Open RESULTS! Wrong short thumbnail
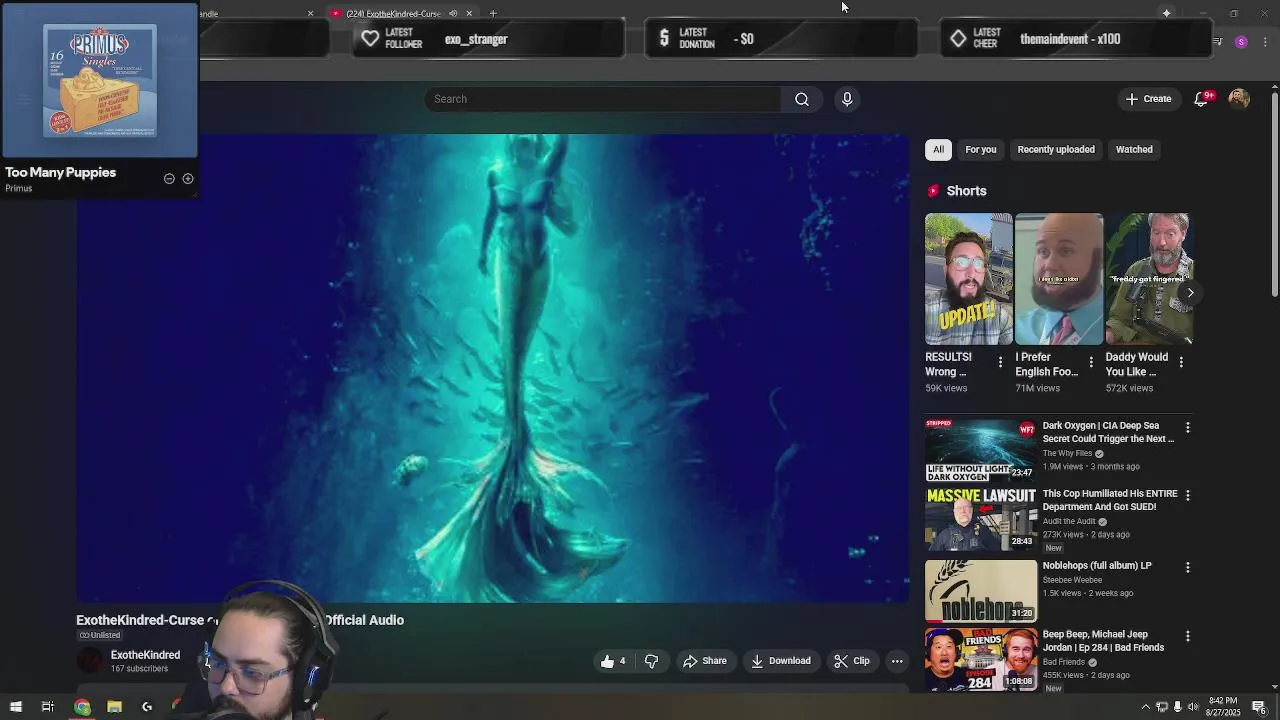This screenshot has height=720, width=1280. (x=969, y=279)
